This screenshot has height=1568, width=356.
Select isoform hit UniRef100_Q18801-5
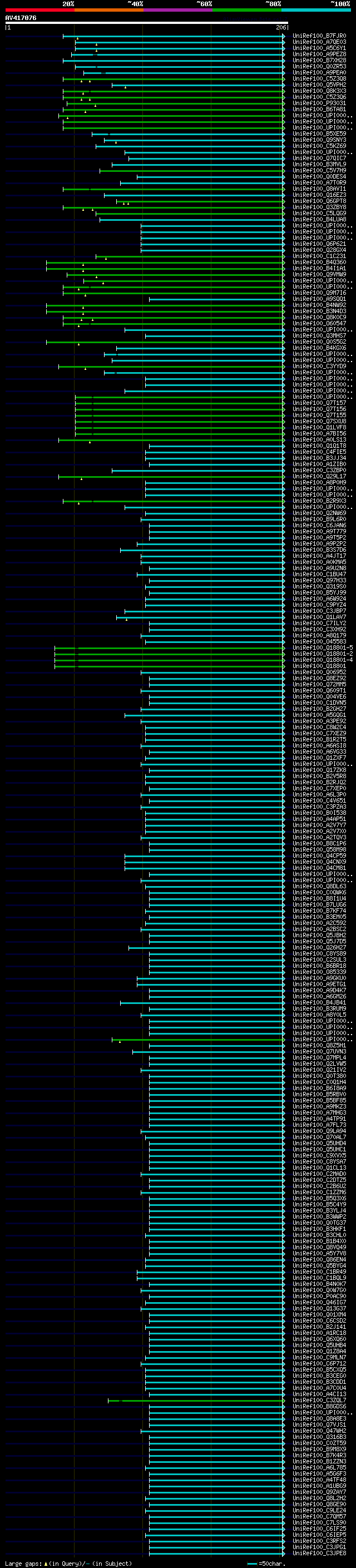click(x=323, y=647)
